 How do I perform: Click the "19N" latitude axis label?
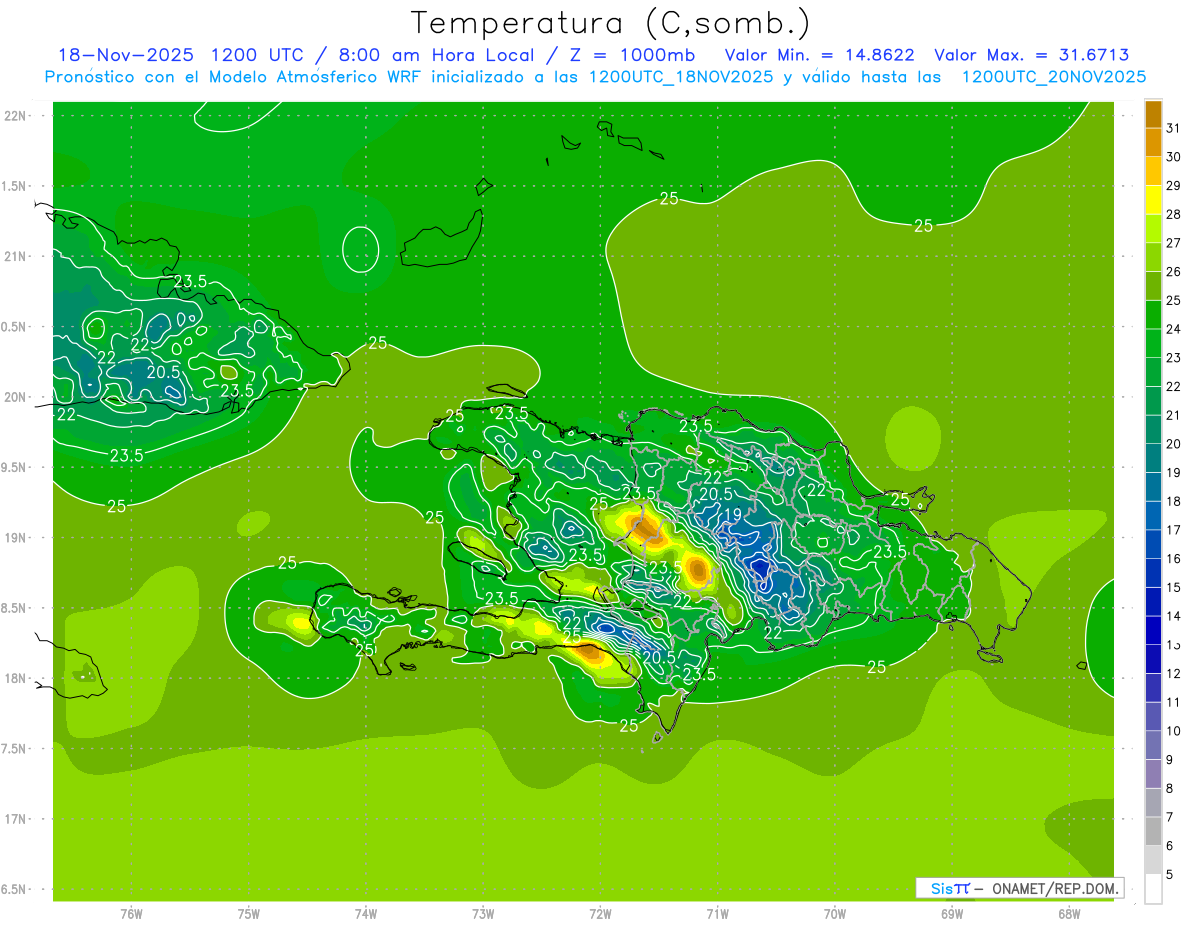[x=15, y=538]
